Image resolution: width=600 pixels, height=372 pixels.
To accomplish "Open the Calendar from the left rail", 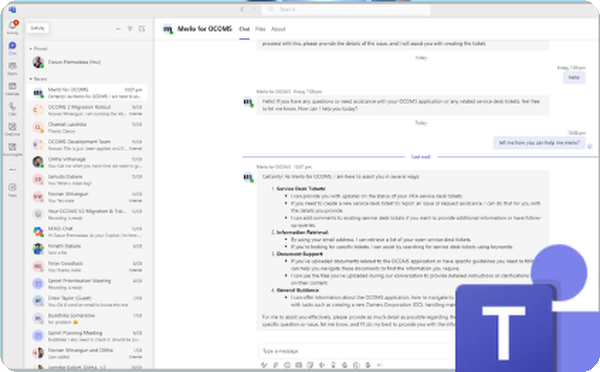I will pyautogui.click(x=12, y=88).
